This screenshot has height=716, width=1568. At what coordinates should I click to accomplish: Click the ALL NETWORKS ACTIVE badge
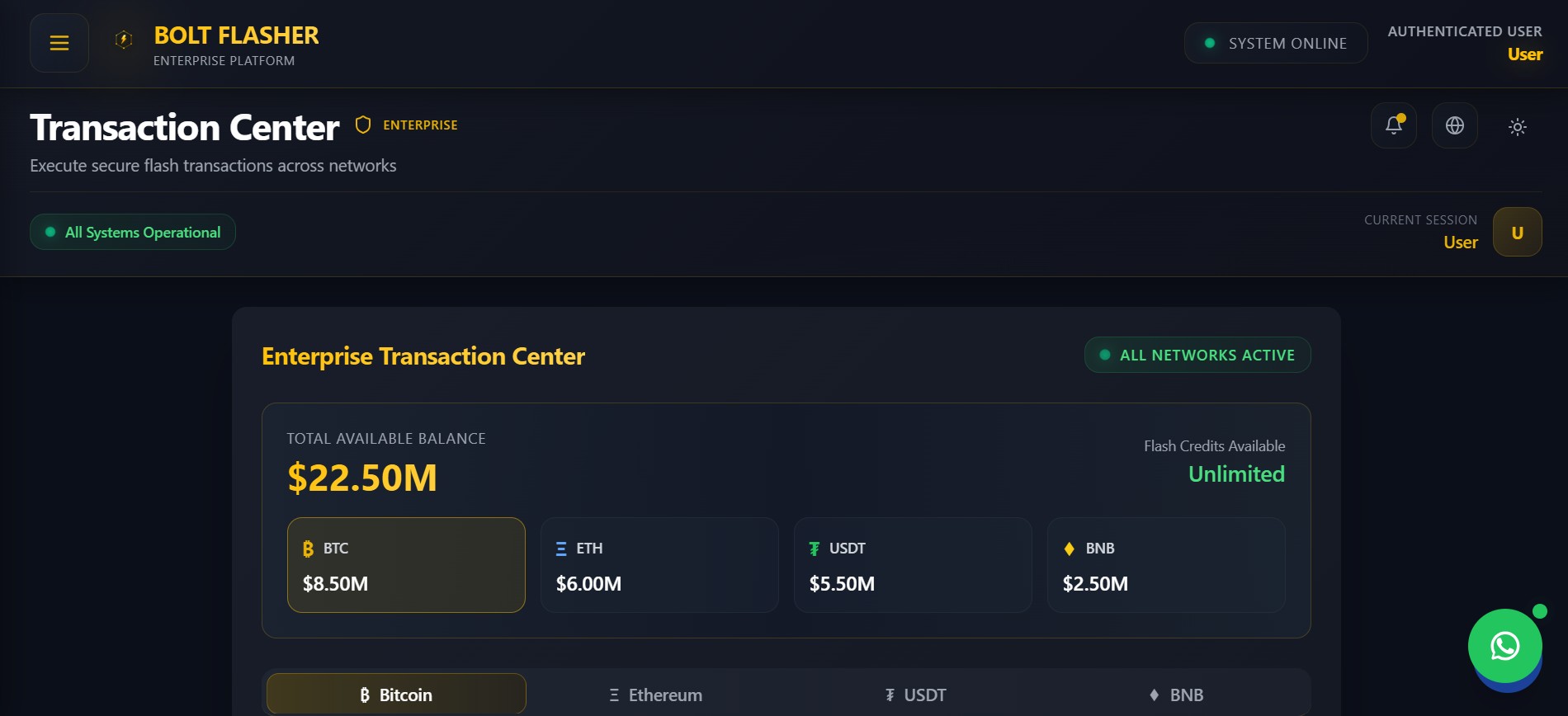[1197, 355]
